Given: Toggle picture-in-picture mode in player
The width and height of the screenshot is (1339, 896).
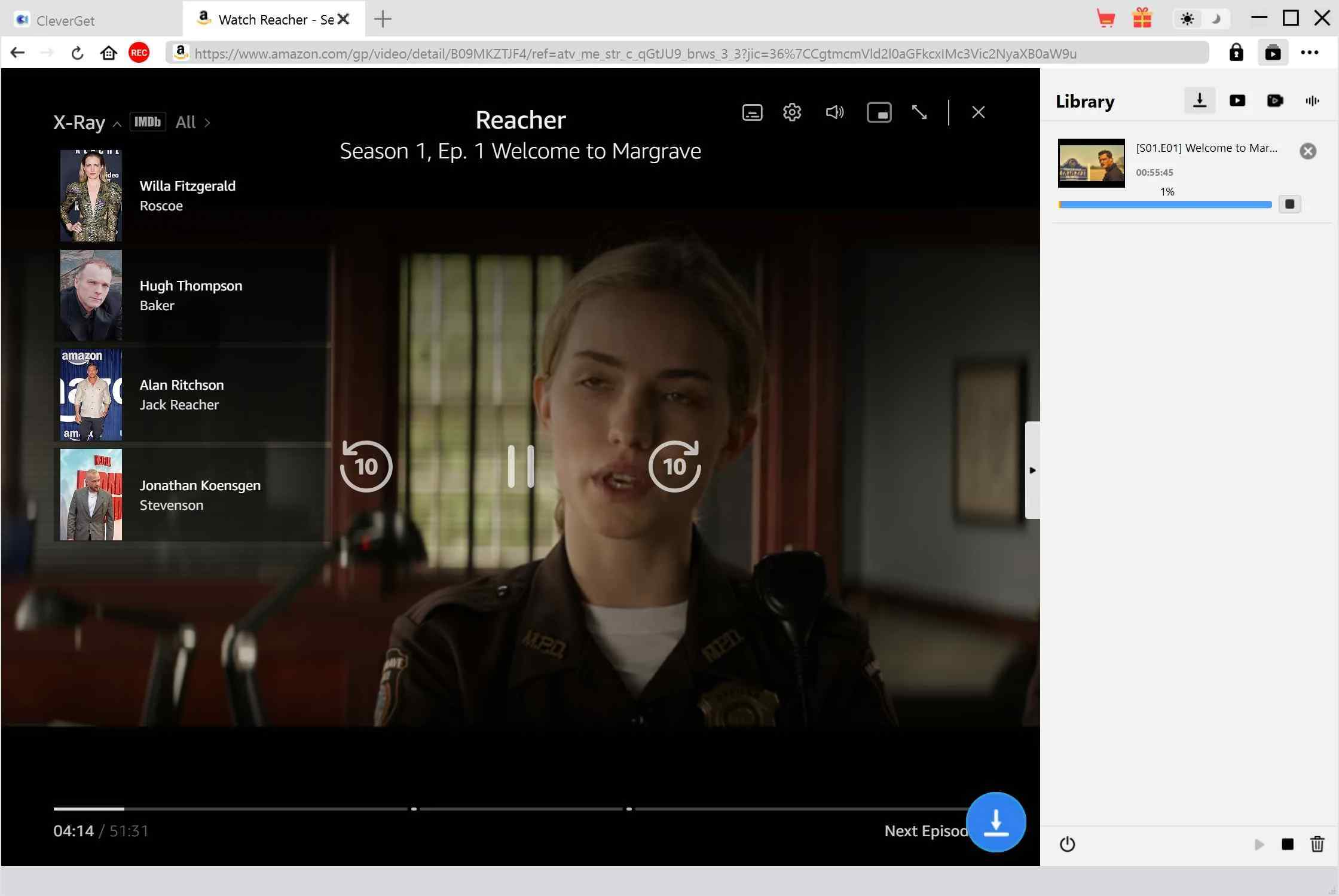Looking at the screenshot, I should tap(879, 112).
